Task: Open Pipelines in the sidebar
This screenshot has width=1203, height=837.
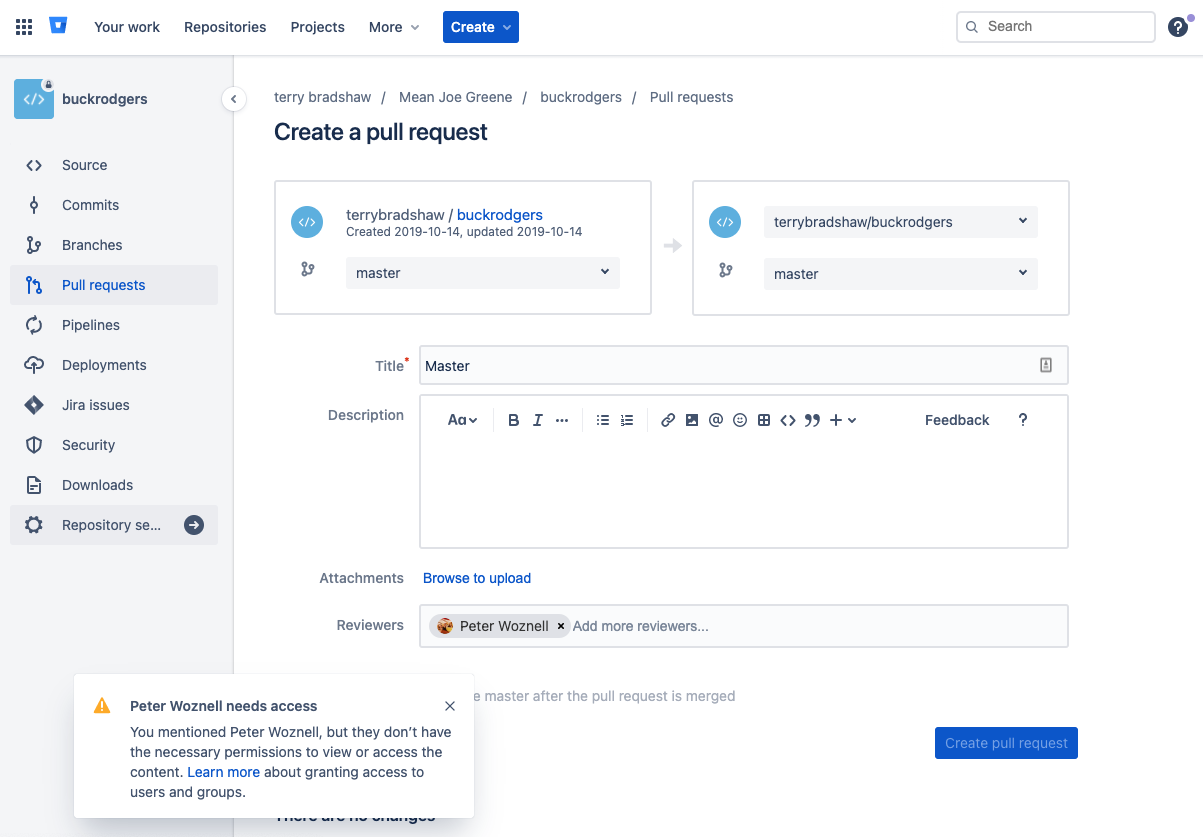Action: pos(114,325)
